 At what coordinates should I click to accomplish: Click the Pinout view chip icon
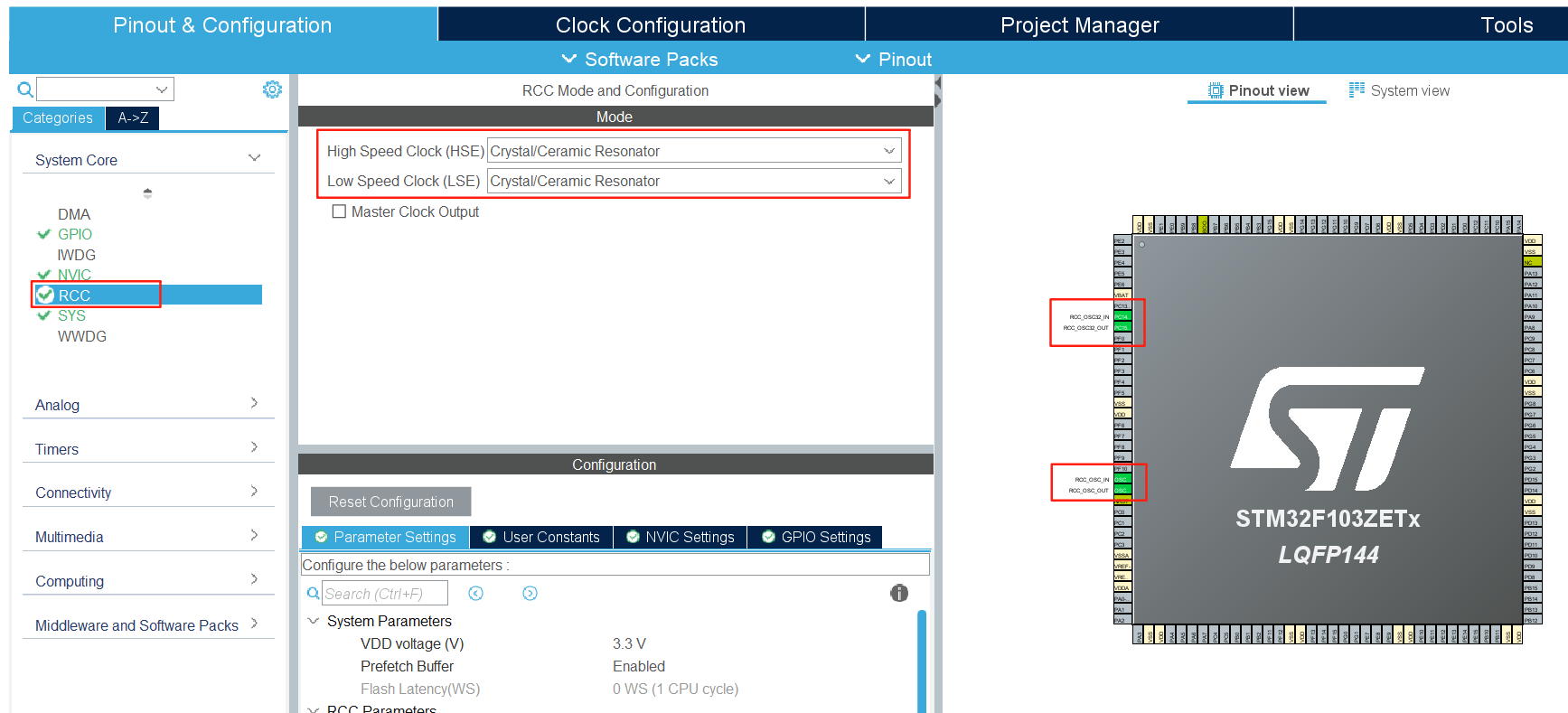click(1216, 90)
